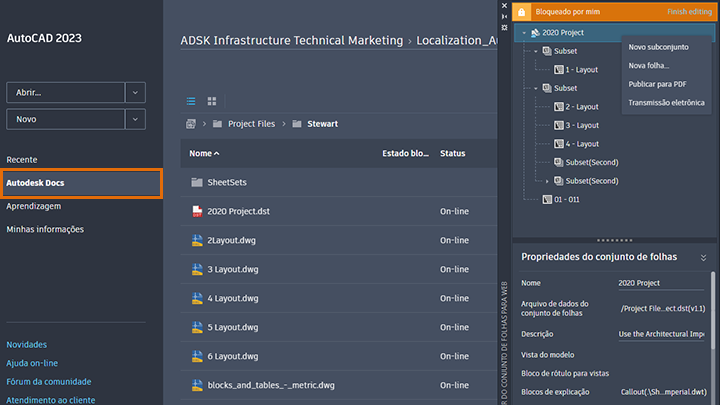Click the root project icon in breadcrumb
This screenshot has width=720, height=405.
[190, 124]
